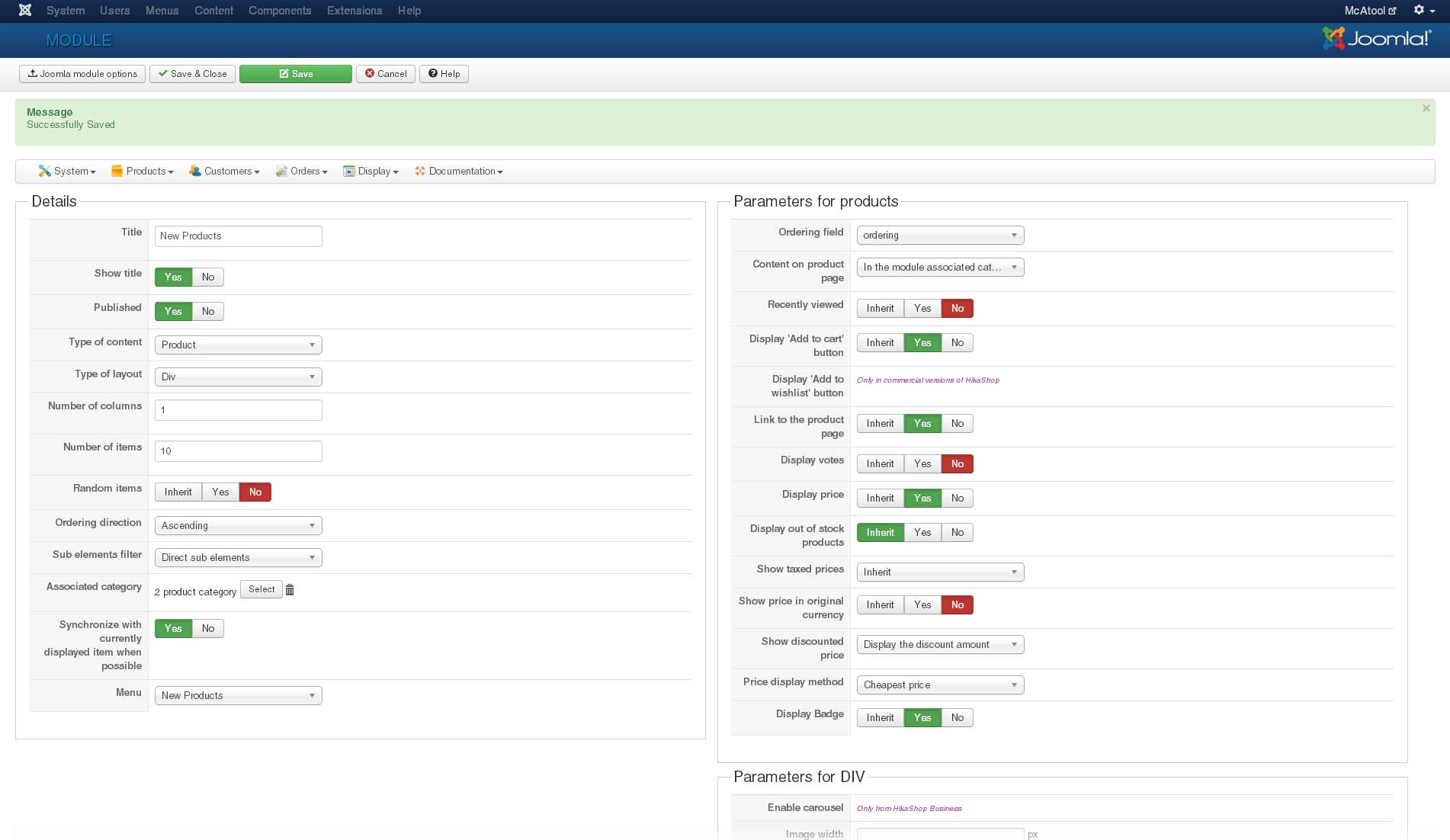1450x840 pixels.
Task: Set Random items to Yes
Action: (x=220, y=492)
